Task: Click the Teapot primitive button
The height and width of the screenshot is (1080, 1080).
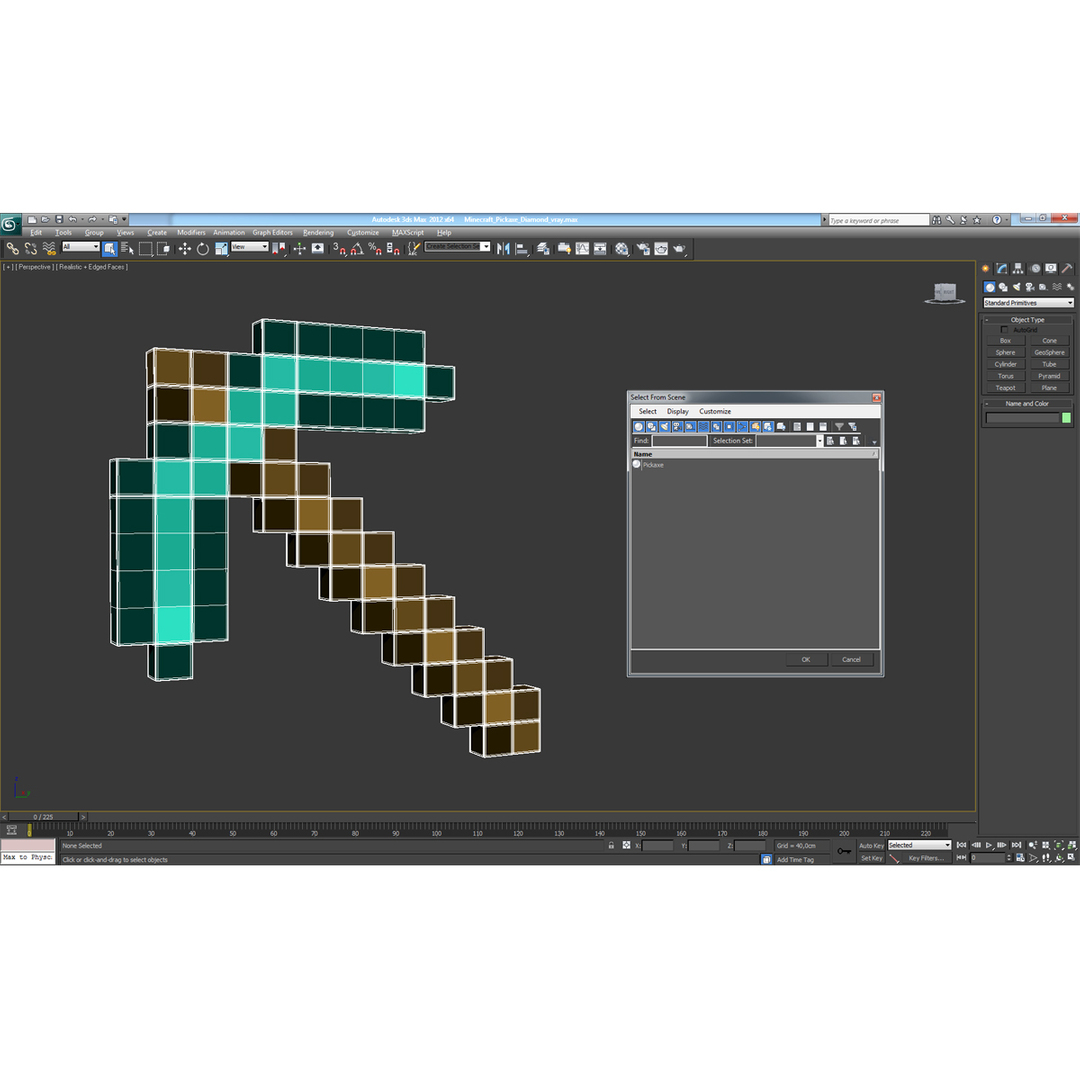Action: (1006, 388)
